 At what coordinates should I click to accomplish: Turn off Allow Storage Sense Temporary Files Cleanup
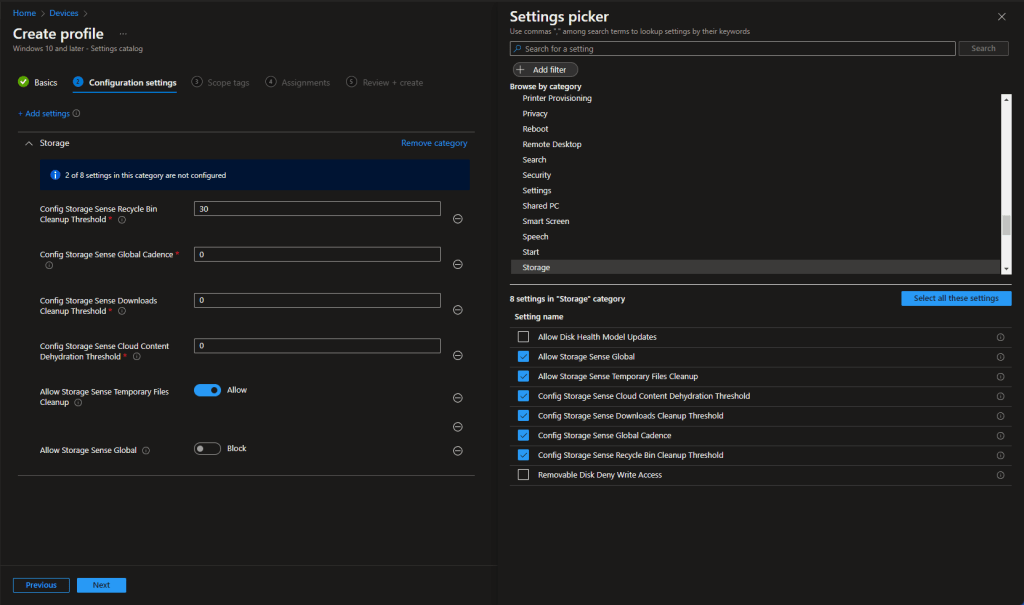208,390
